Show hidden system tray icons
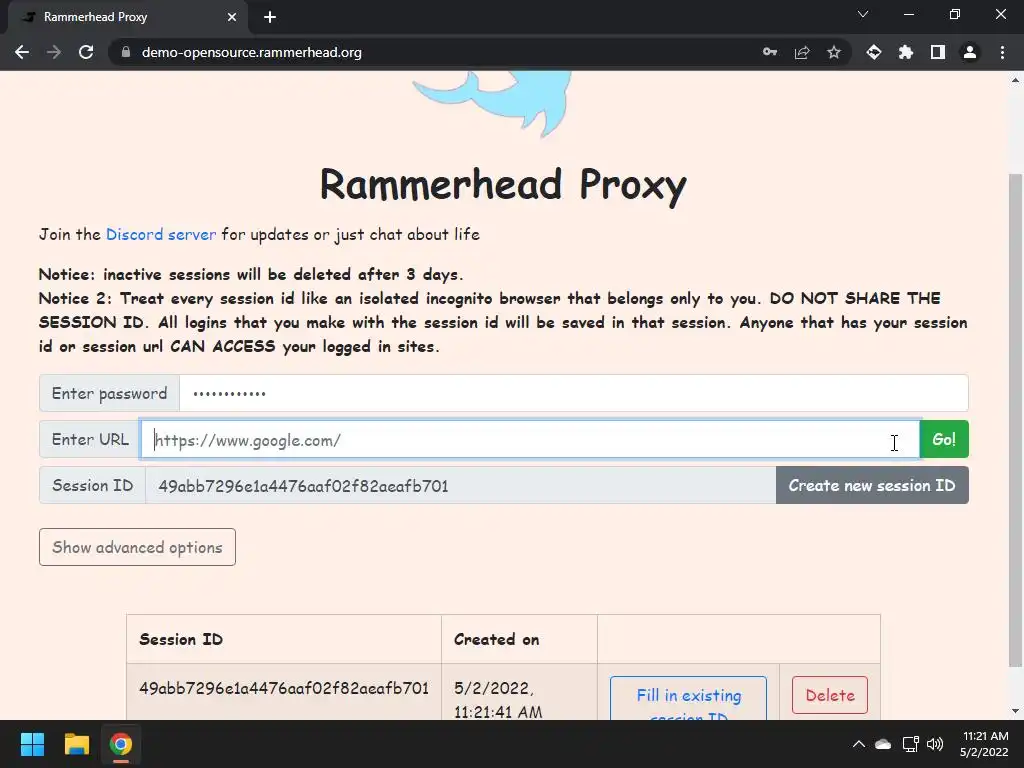The image size is (1024, 768). click(859, 744)
